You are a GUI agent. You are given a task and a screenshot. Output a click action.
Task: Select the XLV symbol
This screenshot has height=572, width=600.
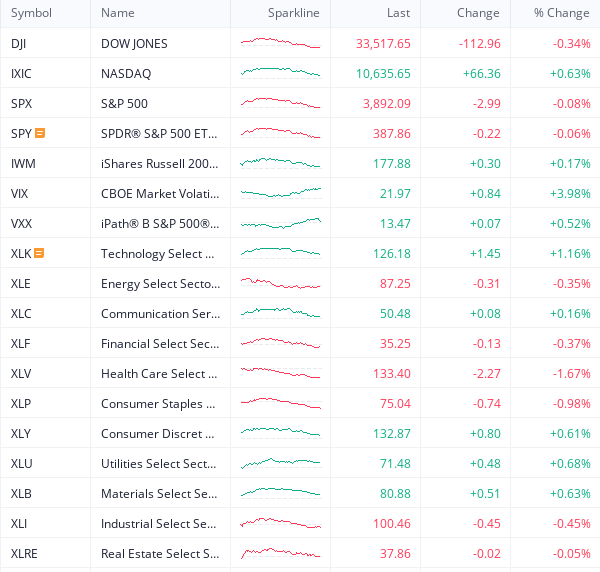coord(21,373)
